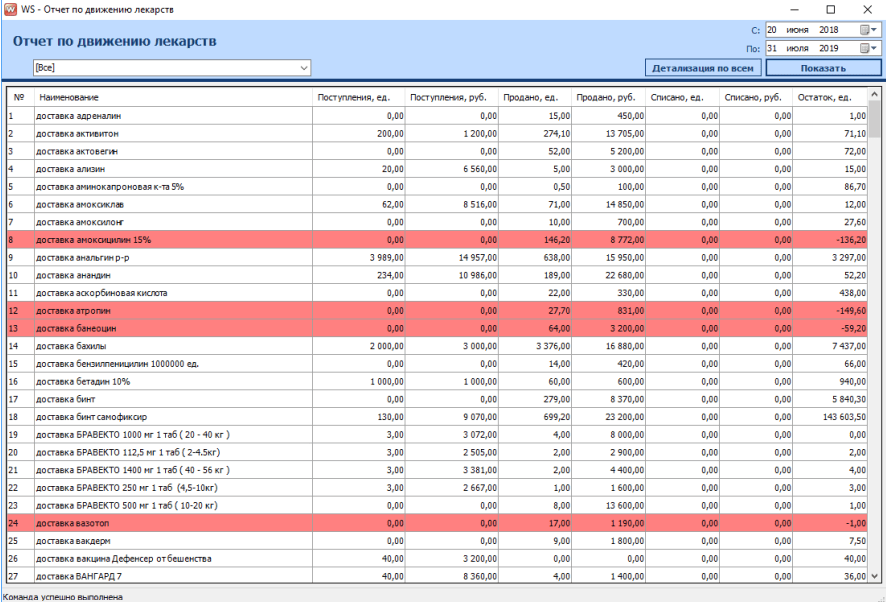Click the scrollbar down arrow
The height and width of the screenshot is (602, 886).
[876, 578]
